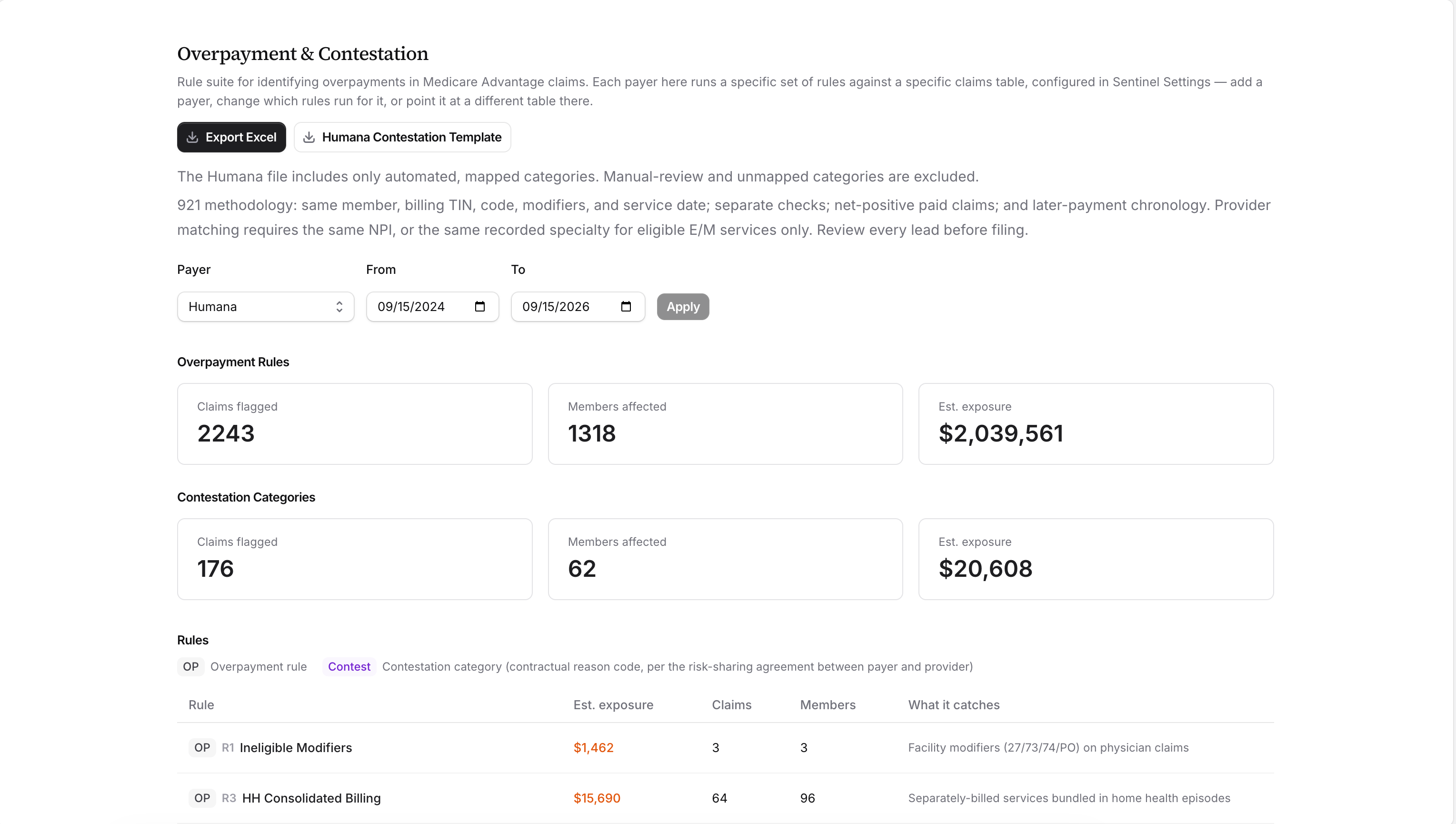Screen dimensions: 1456x824
Task: Click the Facility modifiers (27/73/74/PO) description
Action: click(x=1048, y=748)
